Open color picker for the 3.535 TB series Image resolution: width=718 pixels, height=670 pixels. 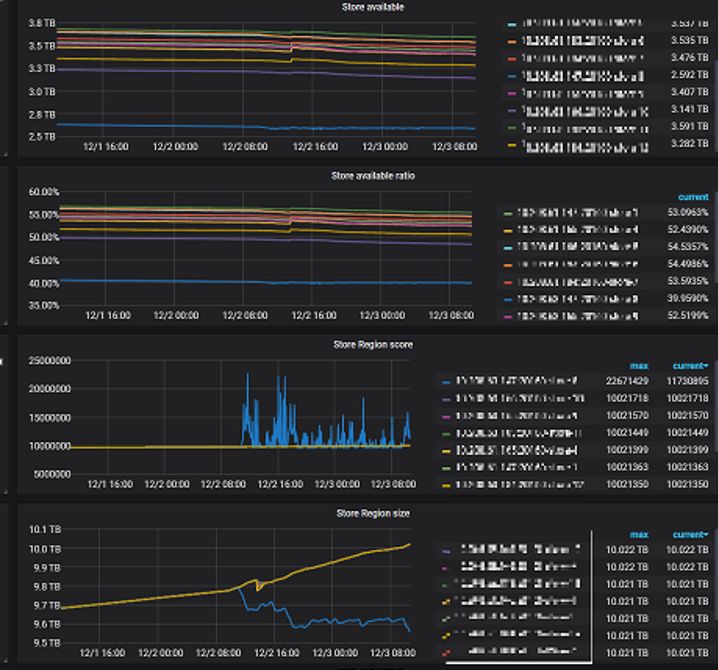513,41
